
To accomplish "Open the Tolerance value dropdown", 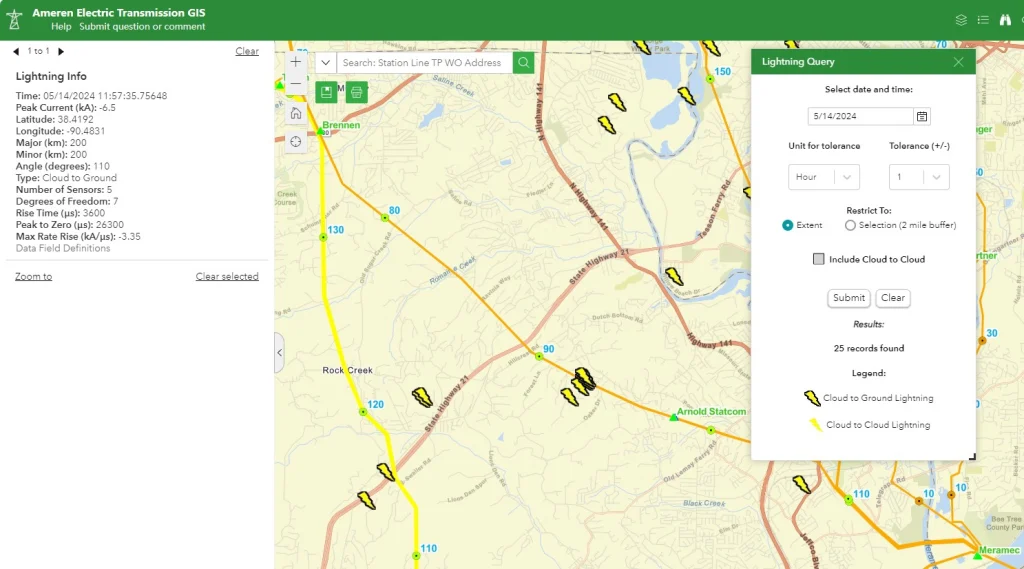I will 919,177.
